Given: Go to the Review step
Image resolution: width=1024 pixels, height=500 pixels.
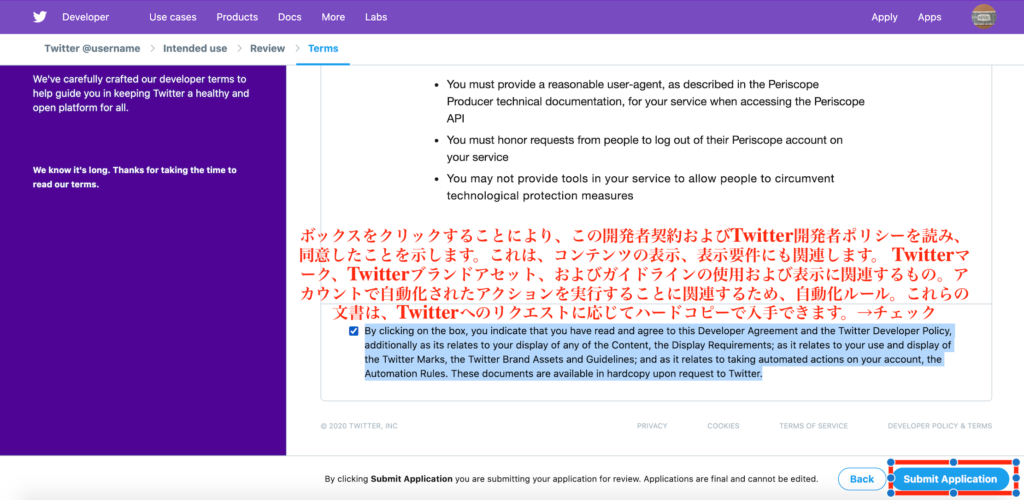Looking at the screenshot, I should 267,48.
